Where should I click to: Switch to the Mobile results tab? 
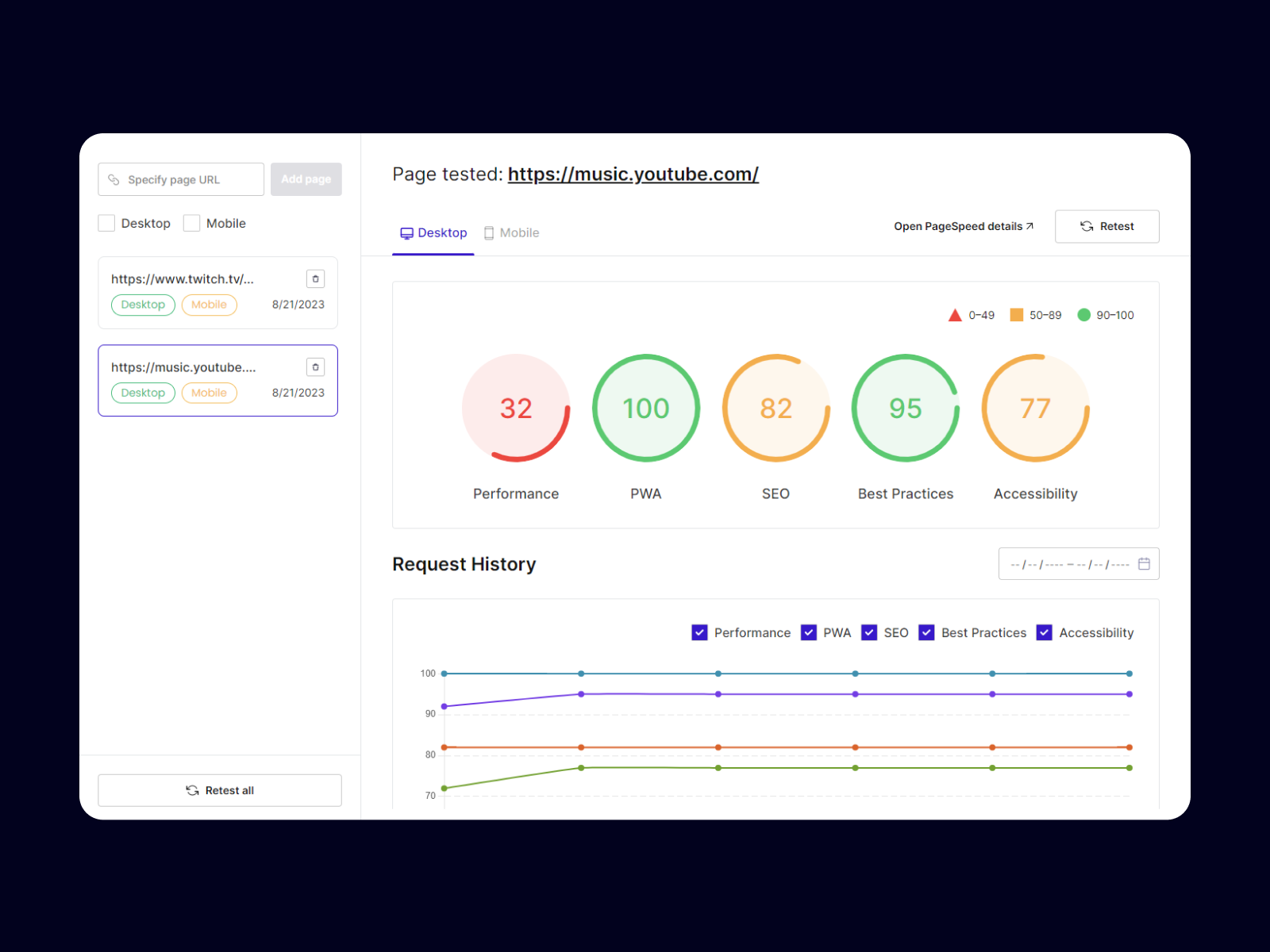pyautogui.click(x=511, y=232)
